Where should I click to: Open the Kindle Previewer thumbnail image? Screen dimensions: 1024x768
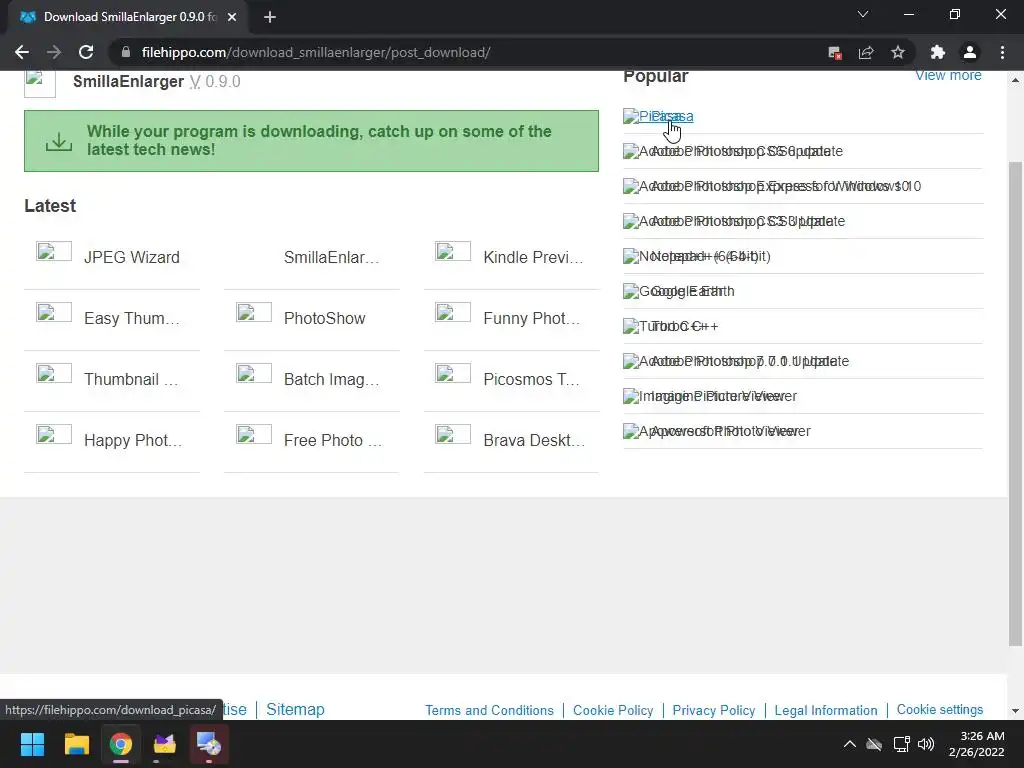click(x=453, y=251)
